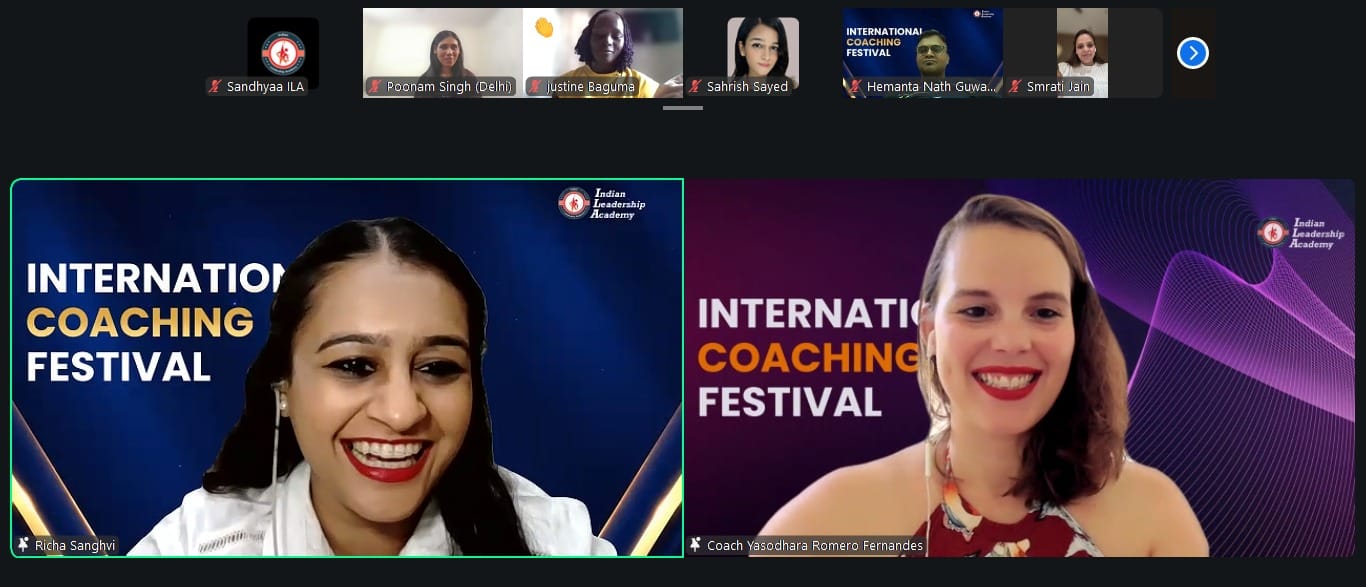The image size is (1366, 587).
Task: Click justine Baguma's muted microphone icon
Action: click(x=535, y=87)
